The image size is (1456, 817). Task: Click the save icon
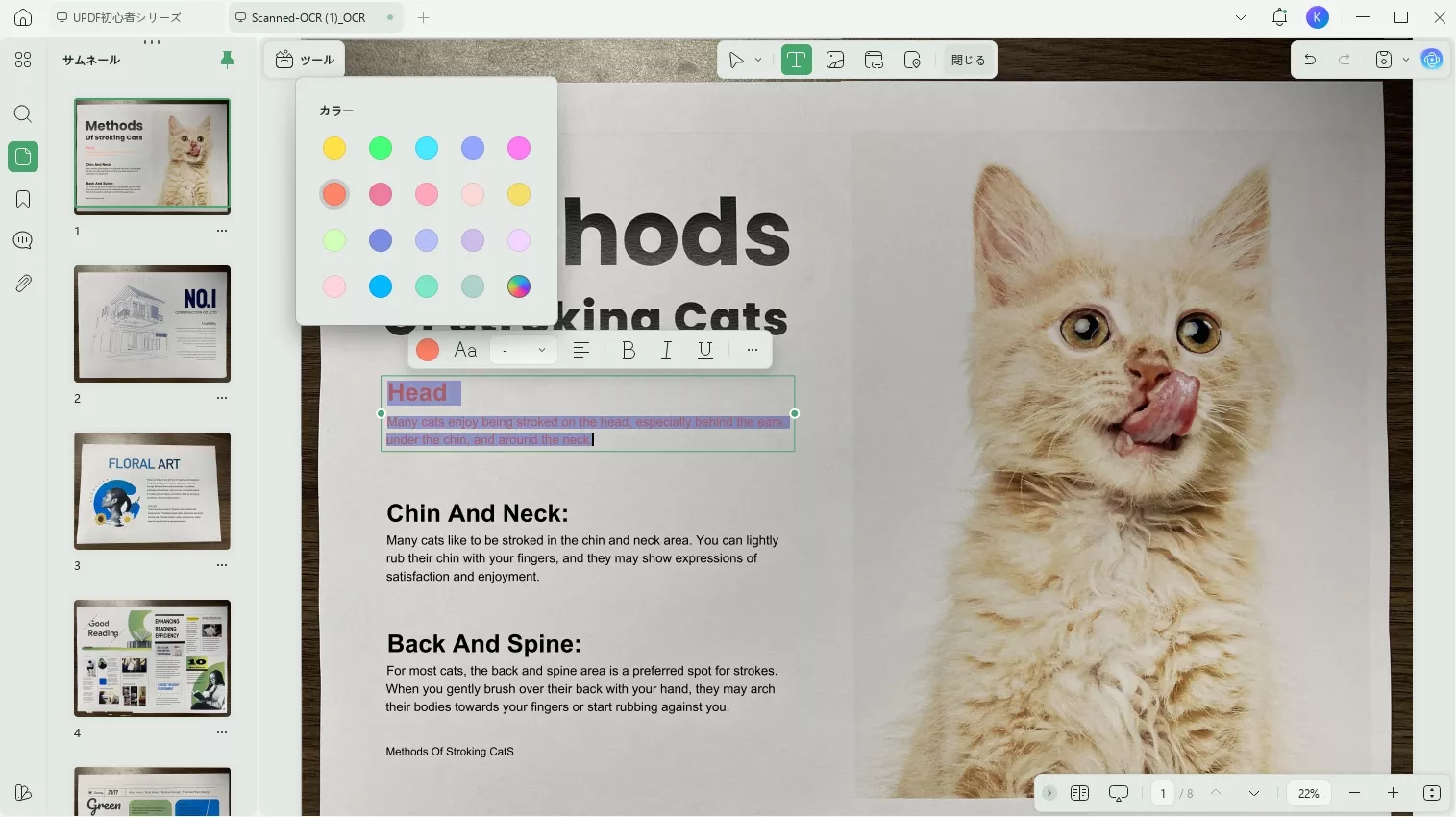click(1383, 60)
